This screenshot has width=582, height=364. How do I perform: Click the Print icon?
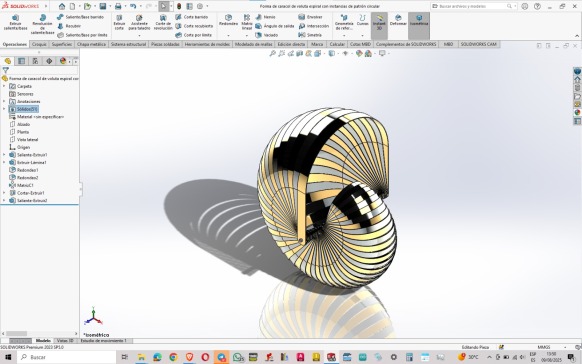click(118, 6)
